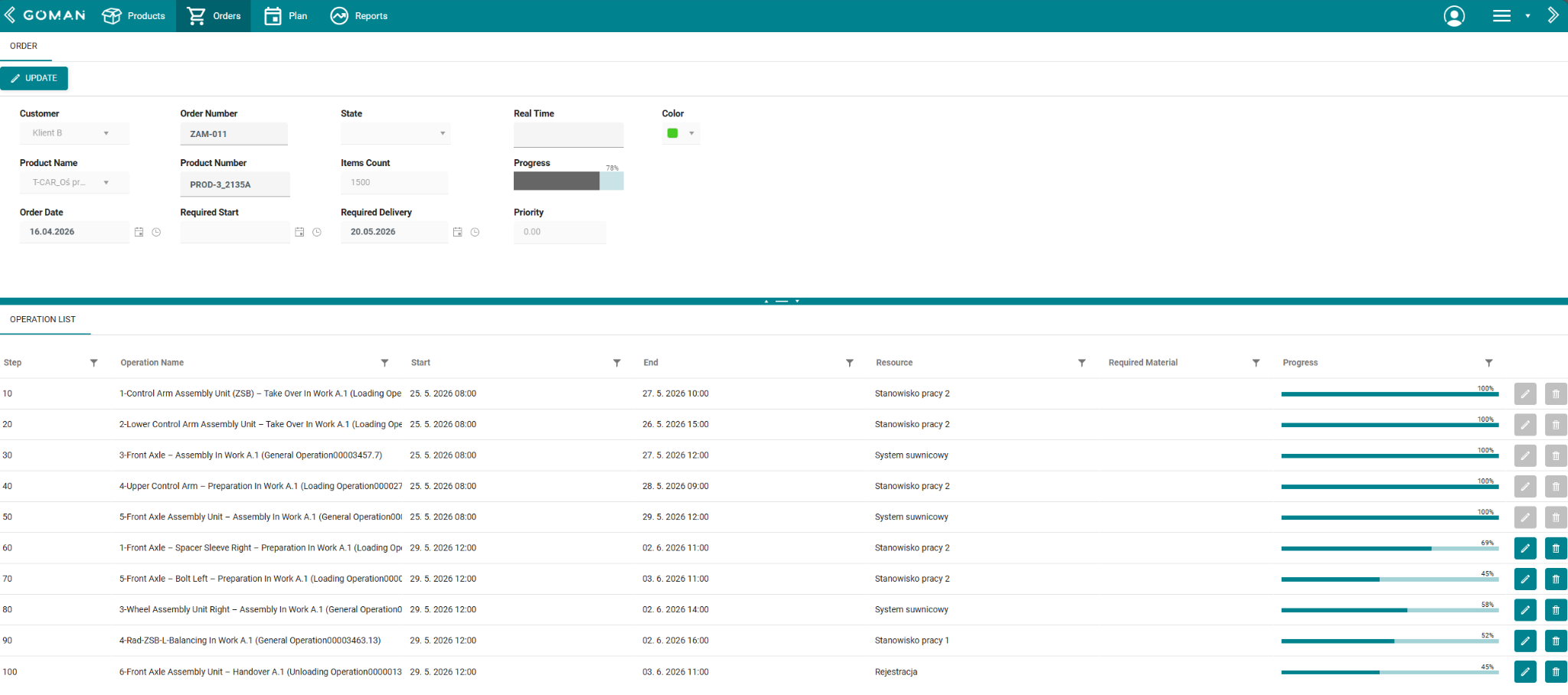Open the Order Date calendar picker
1568x695 pixels.
point(139,232)
